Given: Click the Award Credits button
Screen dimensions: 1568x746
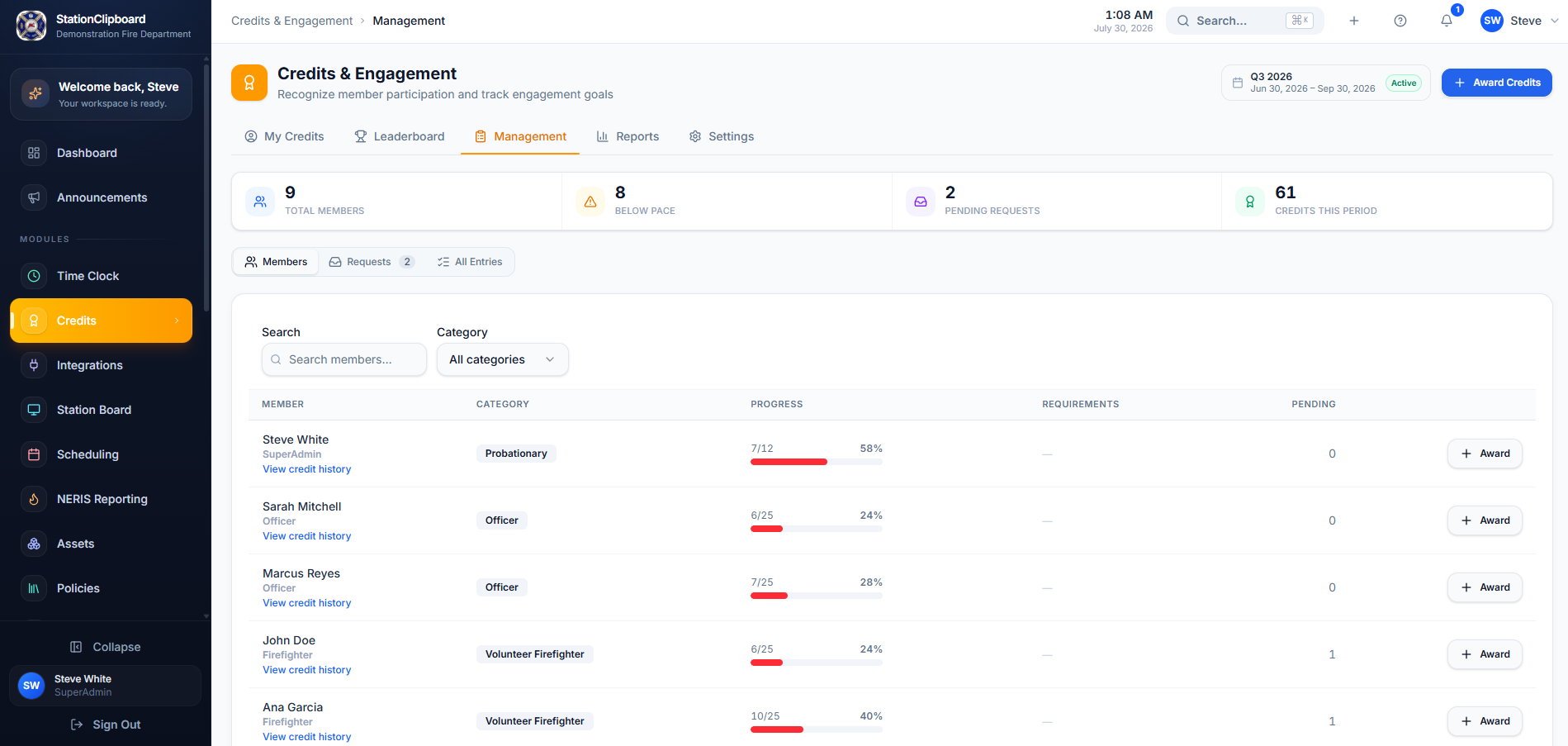Looking at the screenshot, I should tap(1497, 83).
